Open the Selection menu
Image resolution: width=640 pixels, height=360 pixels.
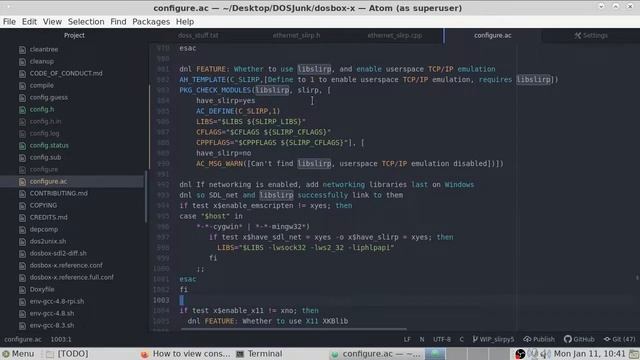click(86, 22)
